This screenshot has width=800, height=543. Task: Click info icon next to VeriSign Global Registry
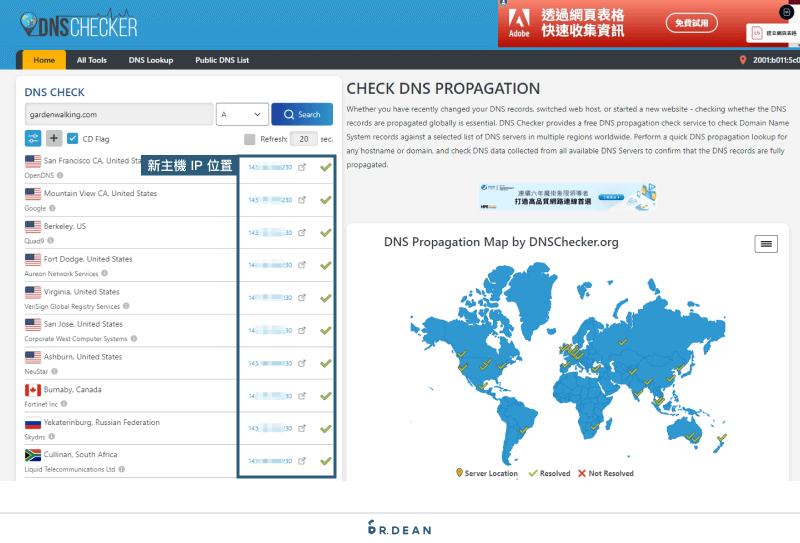coord(126,306)
